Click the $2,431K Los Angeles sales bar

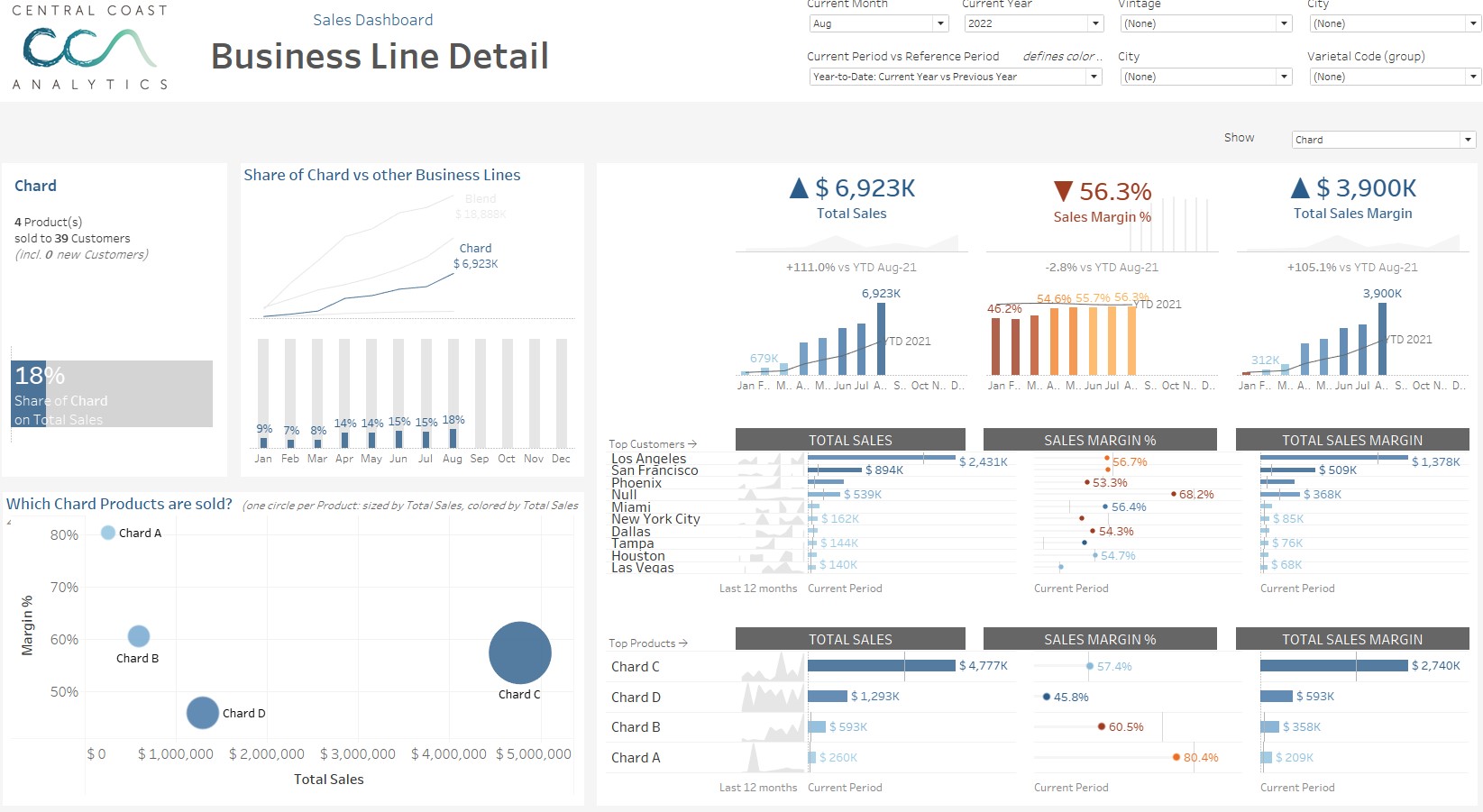(882, 458)
